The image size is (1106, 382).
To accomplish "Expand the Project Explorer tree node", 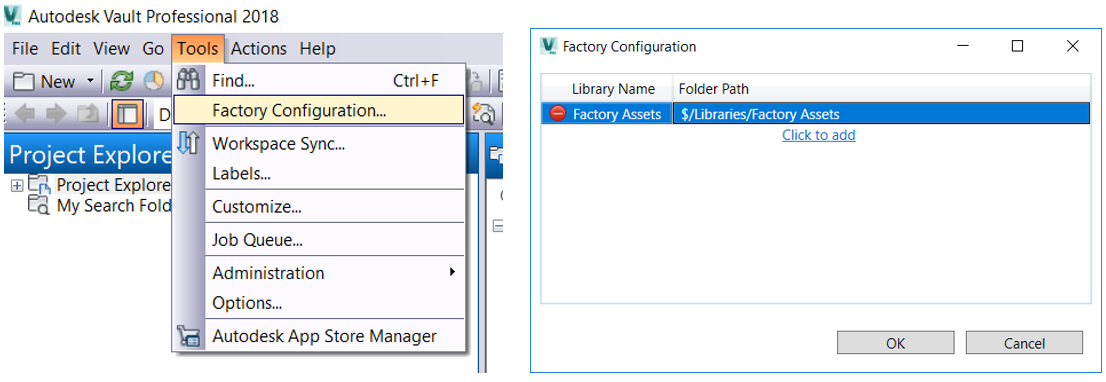I will pyautogui.click(x=17, y=185).
